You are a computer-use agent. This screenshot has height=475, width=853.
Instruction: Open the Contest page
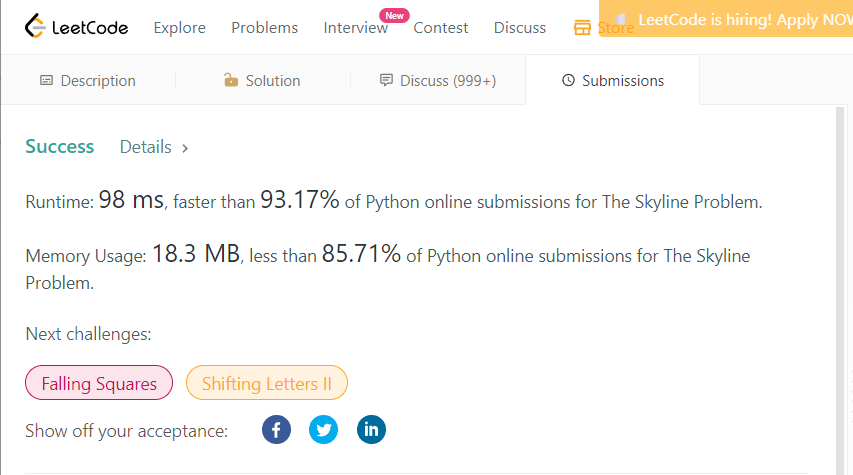tap(440, 28)
